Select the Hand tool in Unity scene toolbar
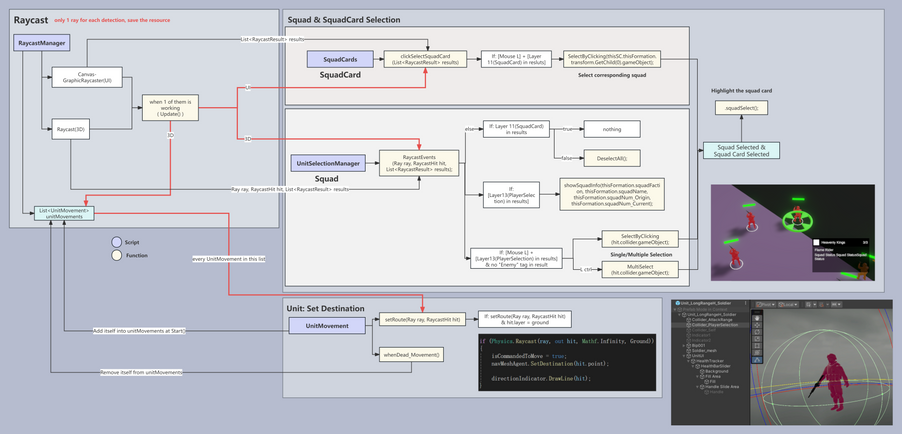 pyautogui.click(x=757, y=318)
